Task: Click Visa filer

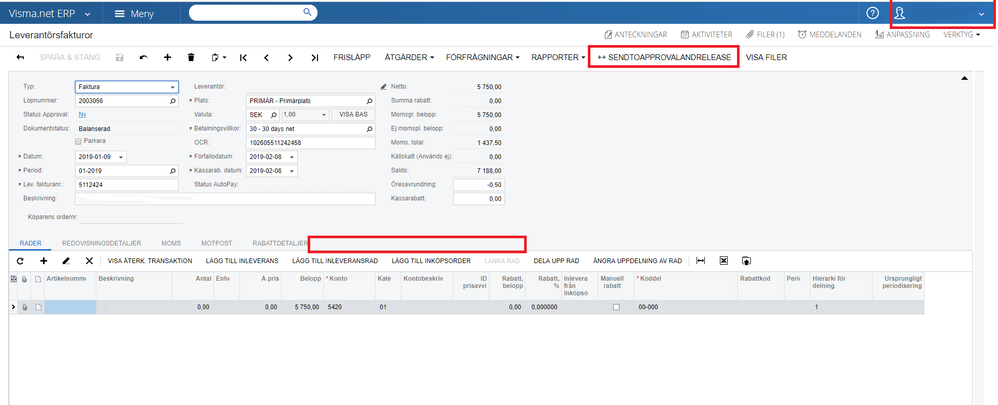Action: [x=766, y=57]
